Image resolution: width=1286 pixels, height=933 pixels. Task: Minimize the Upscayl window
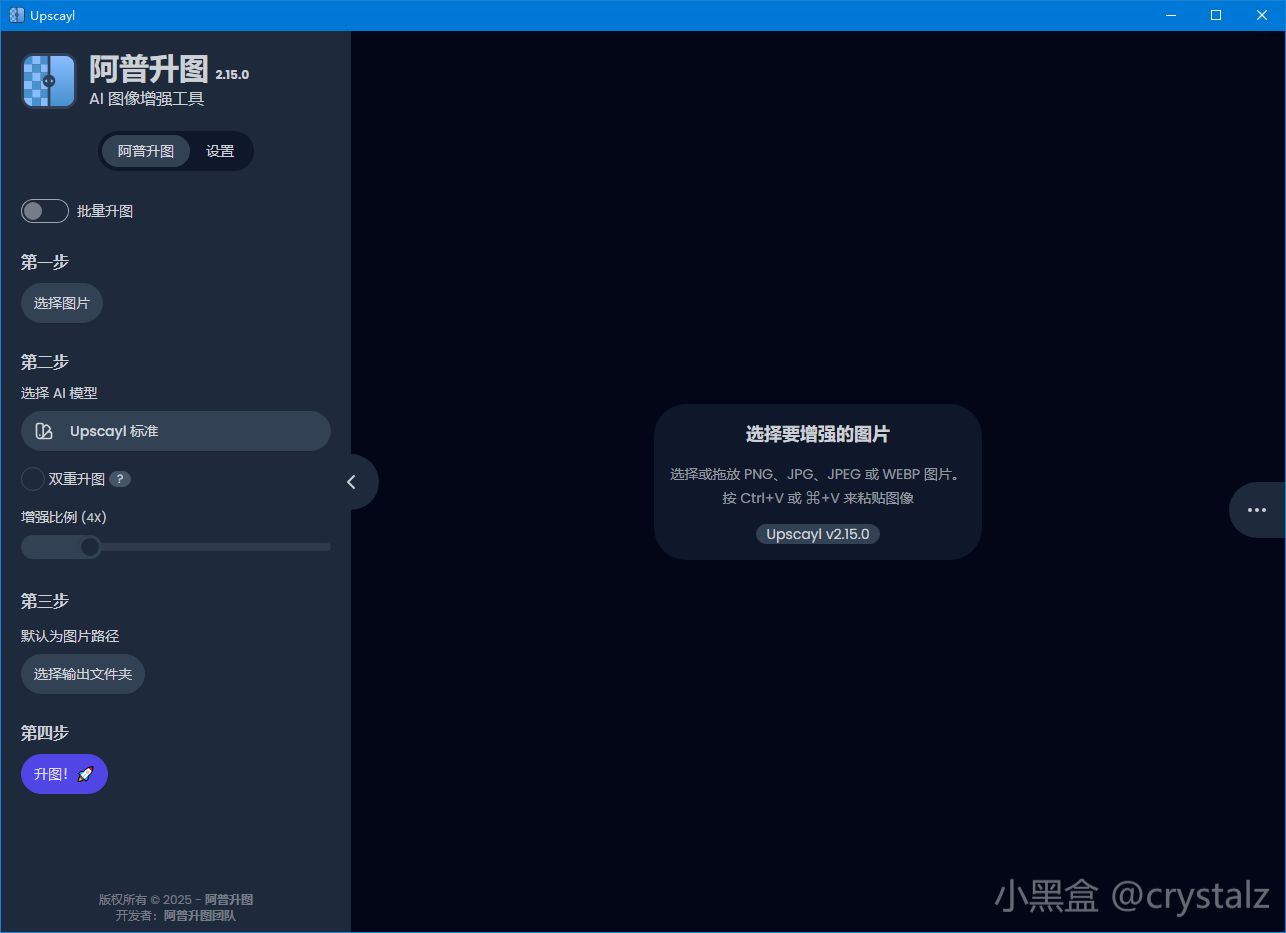pos(1171,15)
